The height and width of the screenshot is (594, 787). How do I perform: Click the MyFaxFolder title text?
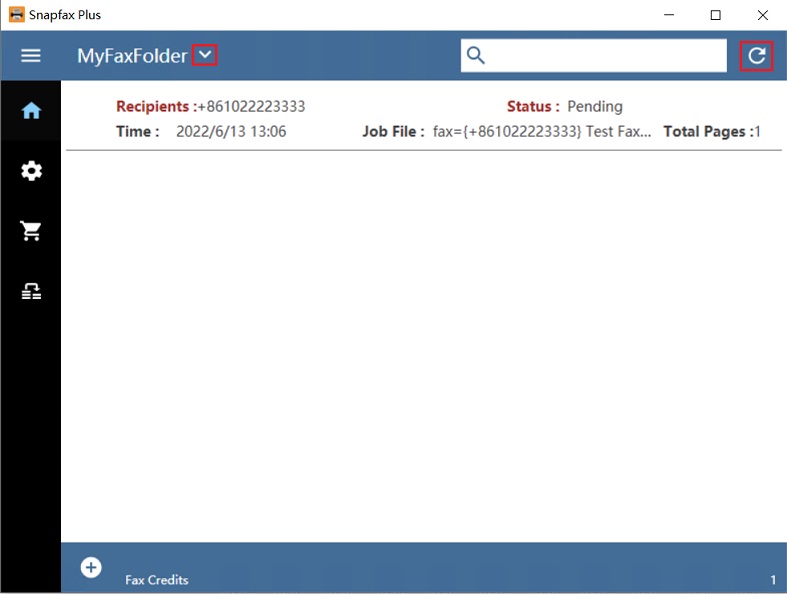click(132, 56)
